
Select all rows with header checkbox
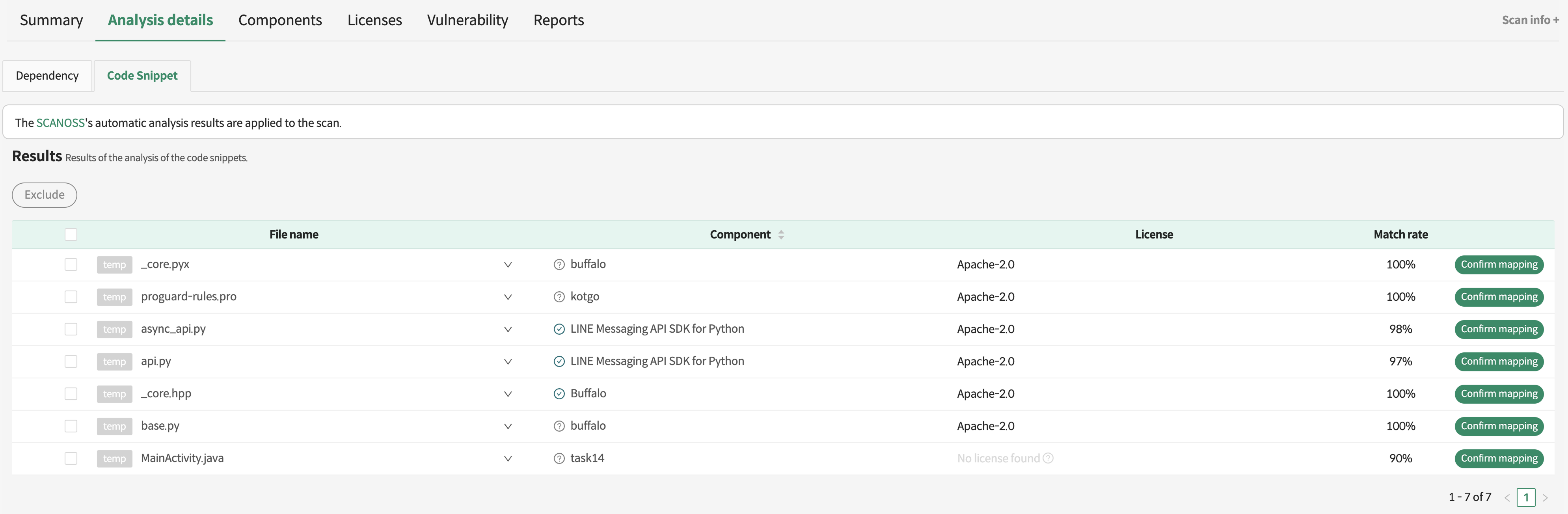pos(71,235)
